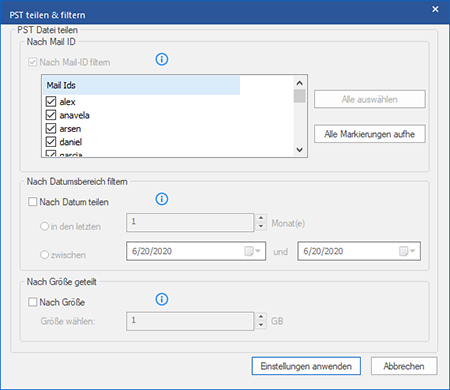Decrease the Monat(e) value with down arrow
The width and height of the screenshot is (450, 390).
261,227
